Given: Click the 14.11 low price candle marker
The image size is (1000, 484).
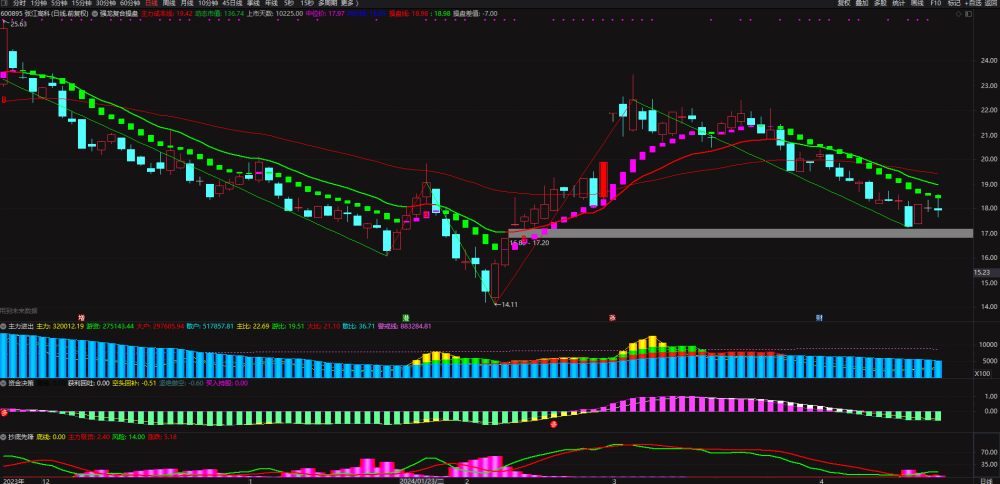Looking at the screenshot, I should (508, 305).
